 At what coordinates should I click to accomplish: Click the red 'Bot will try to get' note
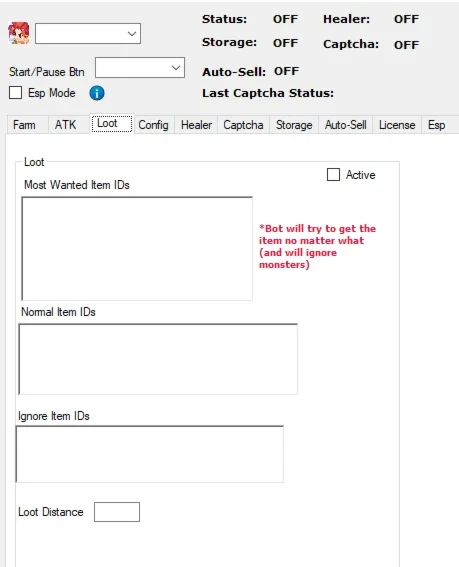pos(318,246)
